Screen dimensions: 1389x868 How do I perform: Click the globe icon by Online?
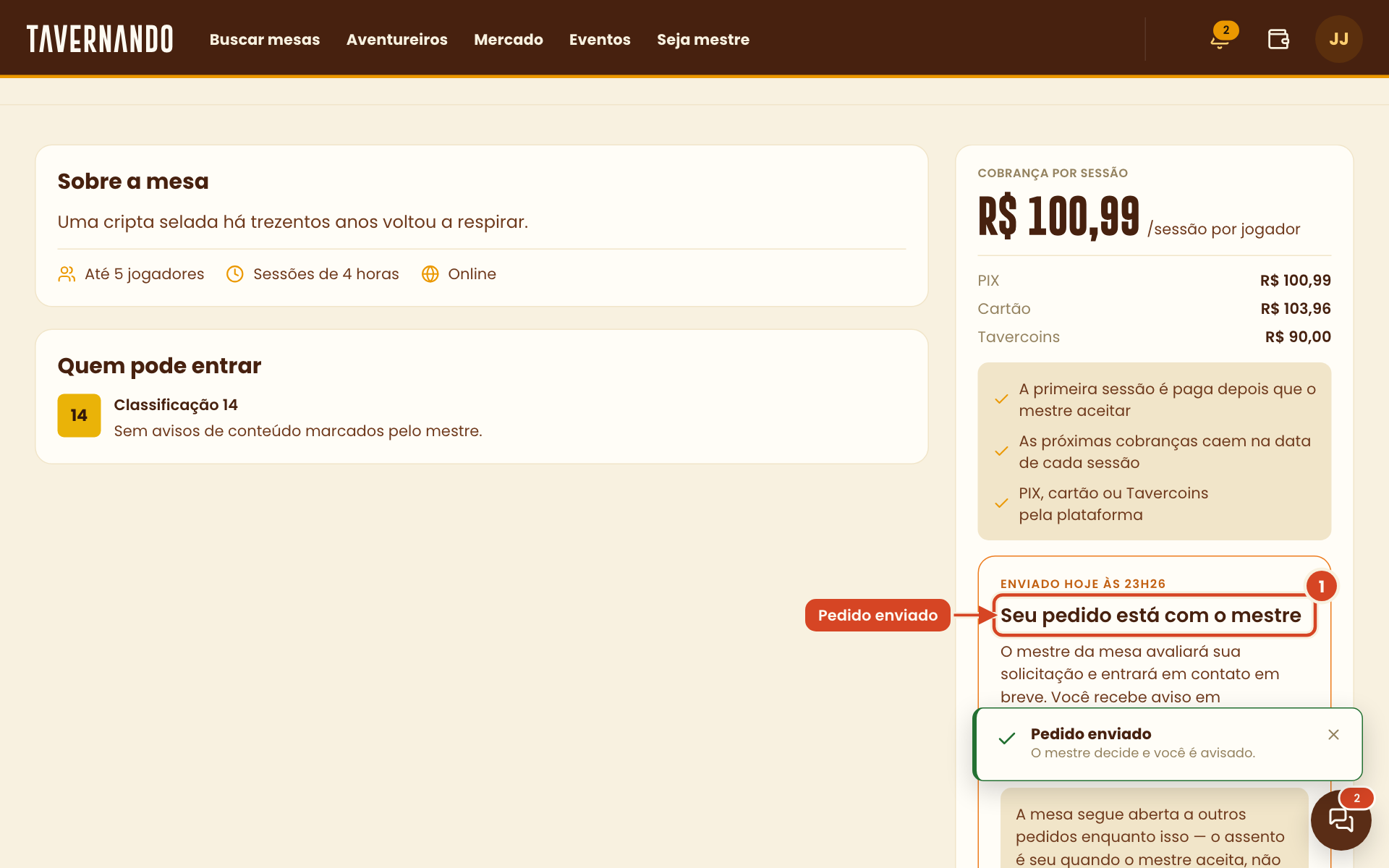click(430, 274)
